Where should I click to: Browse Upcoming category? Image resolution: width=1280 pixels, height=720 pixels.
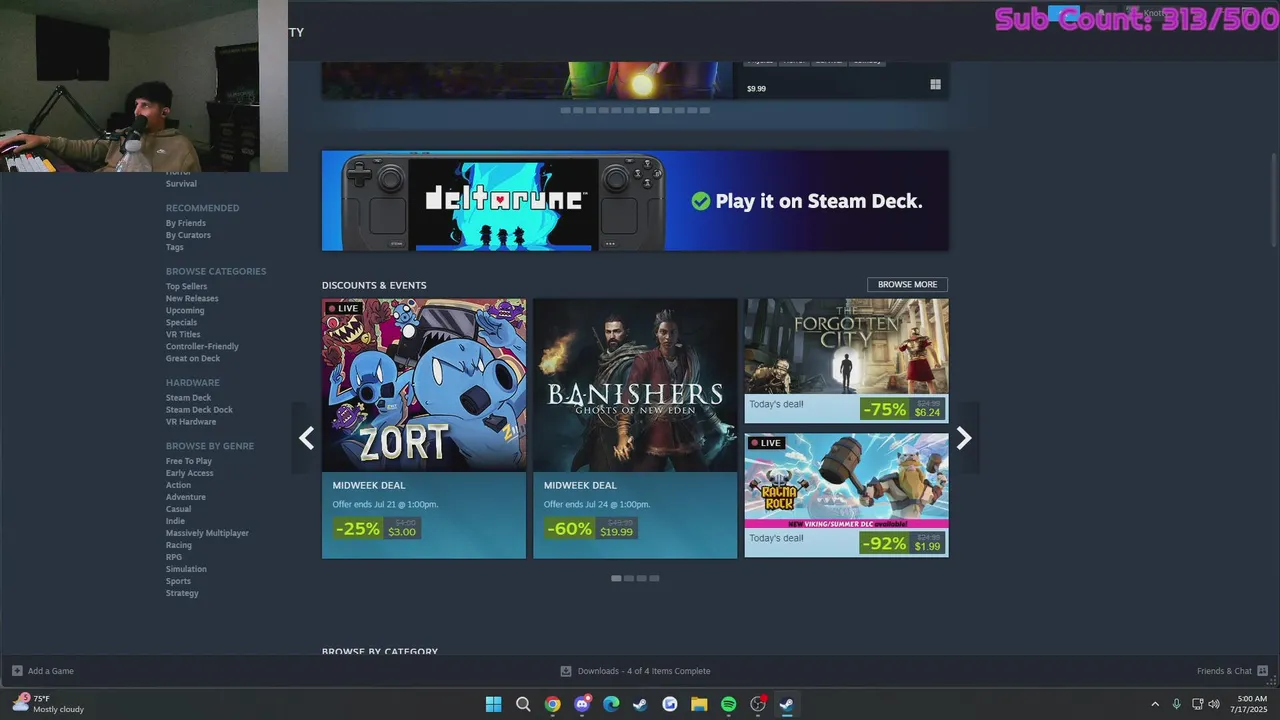point(185,311)
